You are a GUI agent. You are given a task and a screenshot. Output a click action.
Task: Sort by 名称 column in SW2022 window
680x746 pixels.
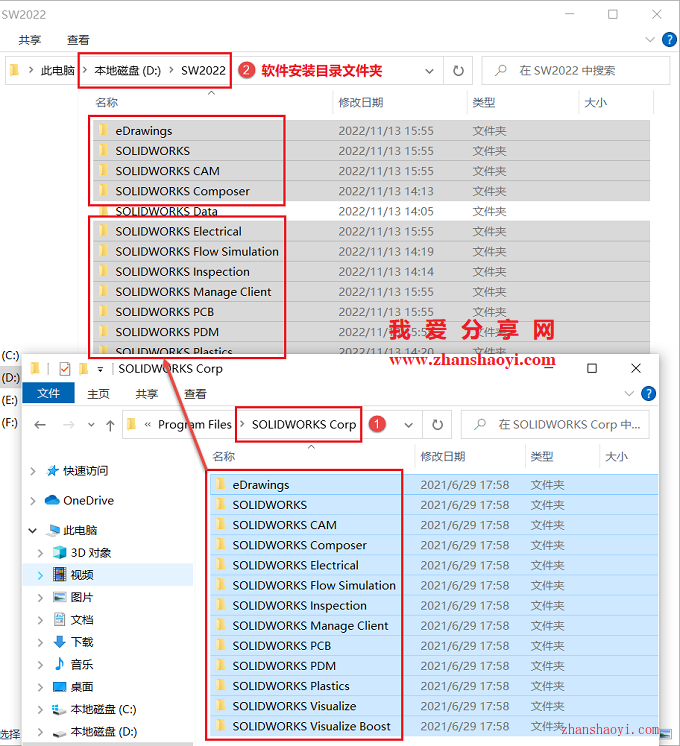[107, 103]
